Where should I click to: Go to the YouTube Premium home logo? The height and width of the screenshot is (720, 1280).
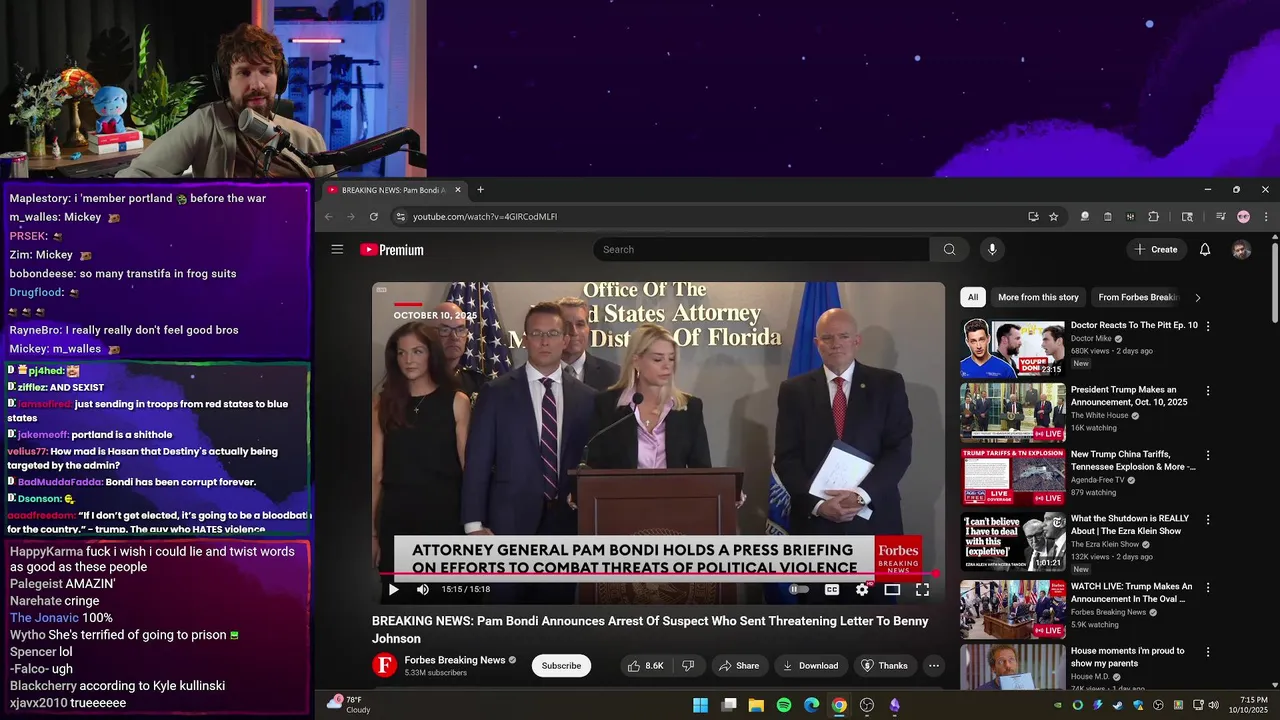pos(392,250)
